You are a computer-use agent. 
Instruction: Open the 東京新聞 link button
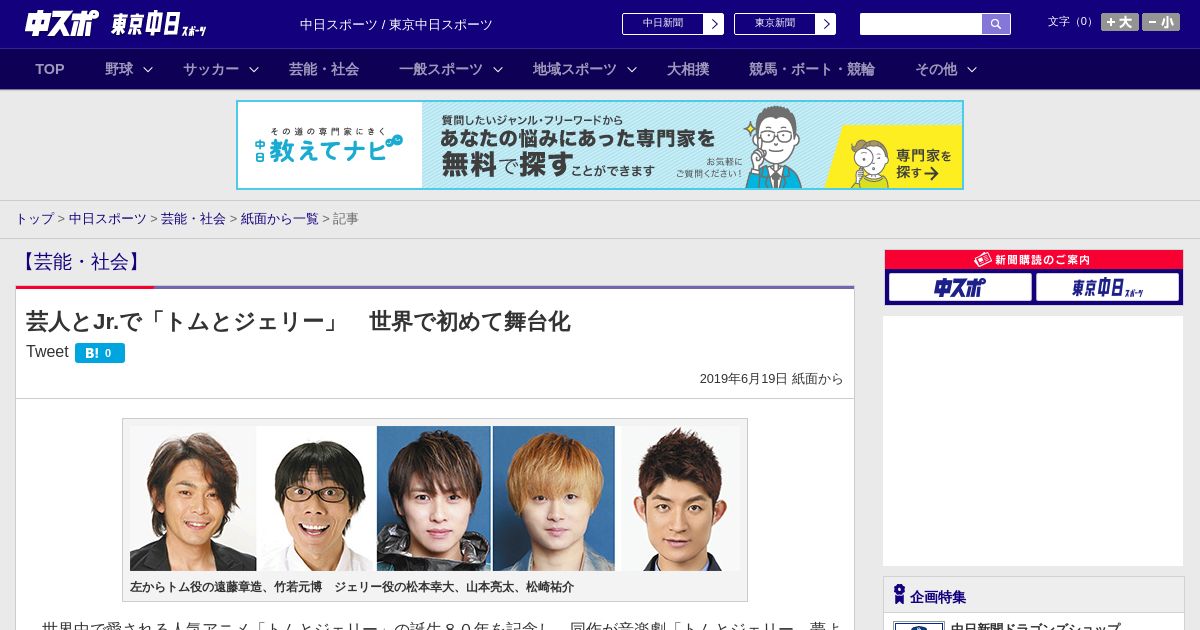775,24
